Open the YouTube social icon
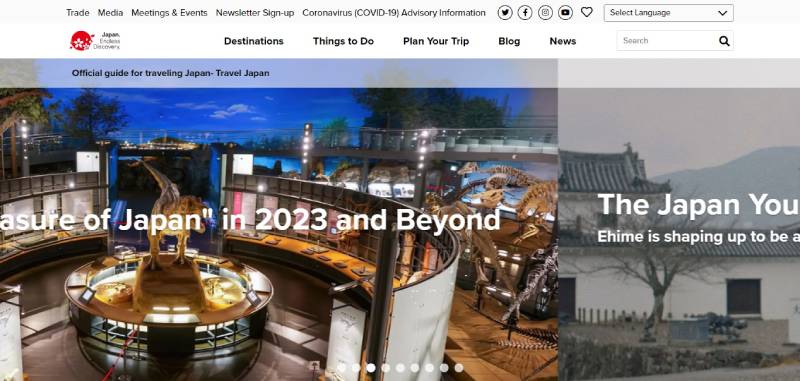 click(565, 13)
